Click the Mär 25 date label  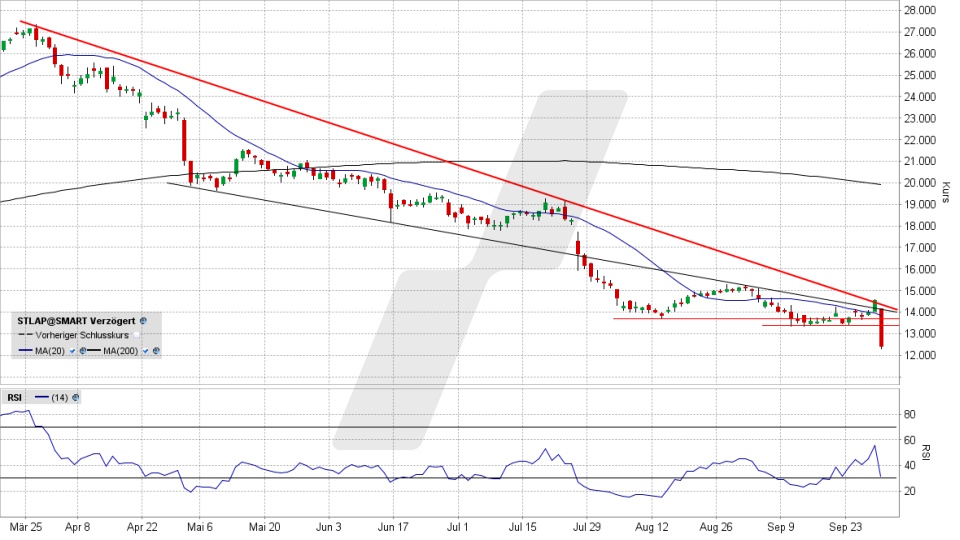26,528
